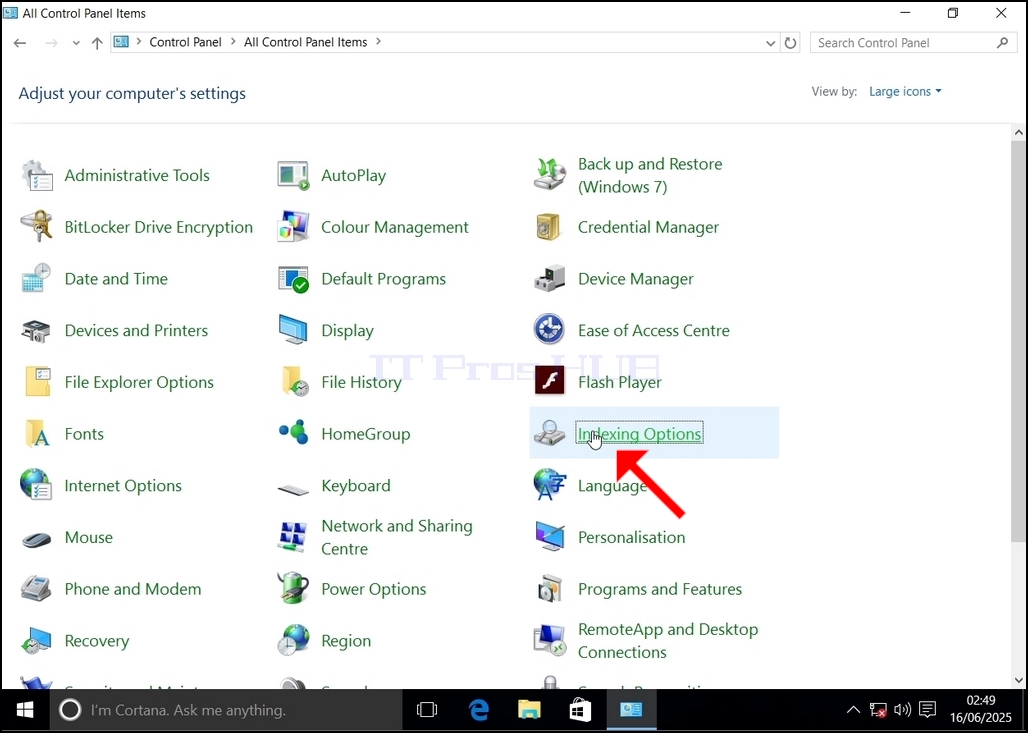Click the Display monitor icon
Image resolution: width=1028 pixels, height=733 pixels.
click(x=293, y=330)
